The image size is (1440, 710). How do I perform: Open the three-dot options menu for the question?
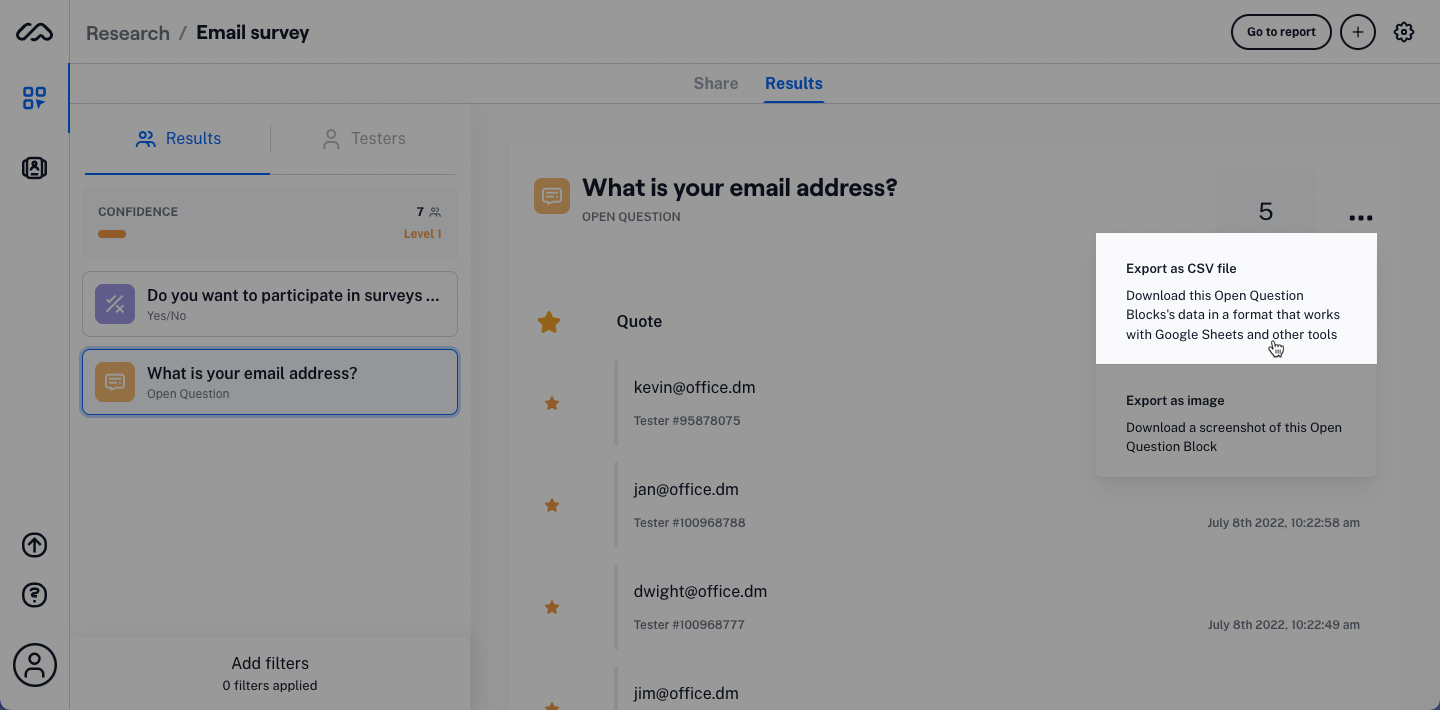click(x=1360, y=217)
